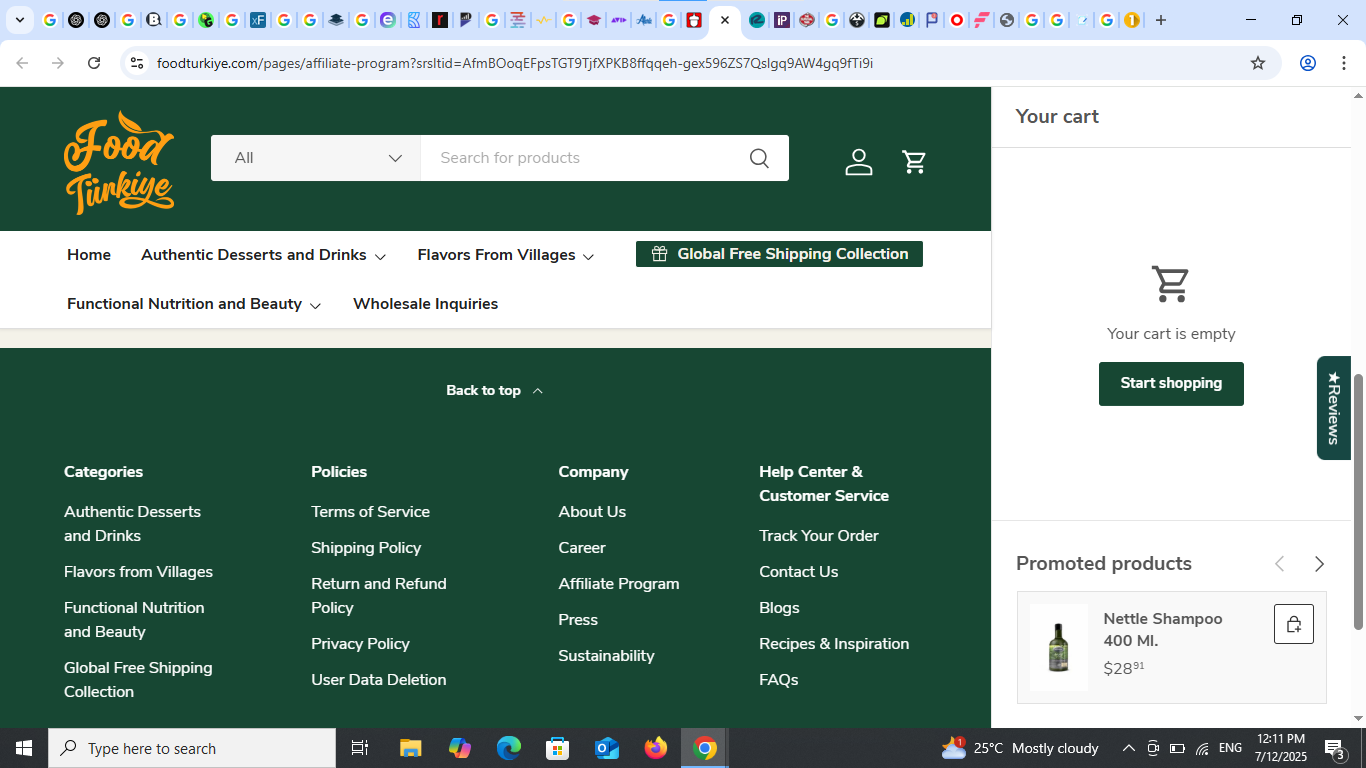View site information icon in address bar
The height and width of the screenshot is (768, 1366).
point(137,63)
